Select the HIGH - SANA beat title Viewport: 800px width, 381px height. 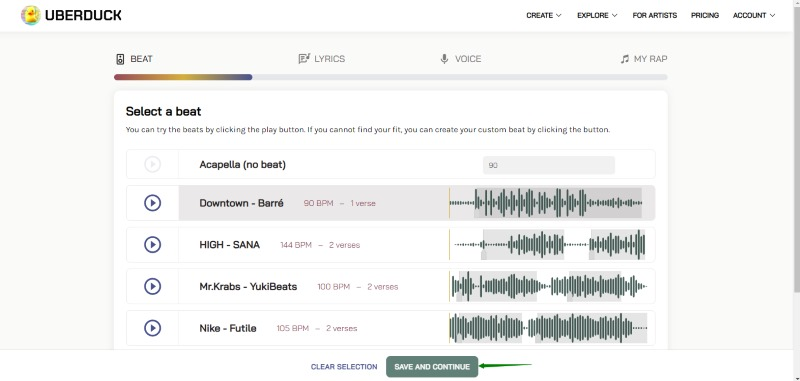230,245
